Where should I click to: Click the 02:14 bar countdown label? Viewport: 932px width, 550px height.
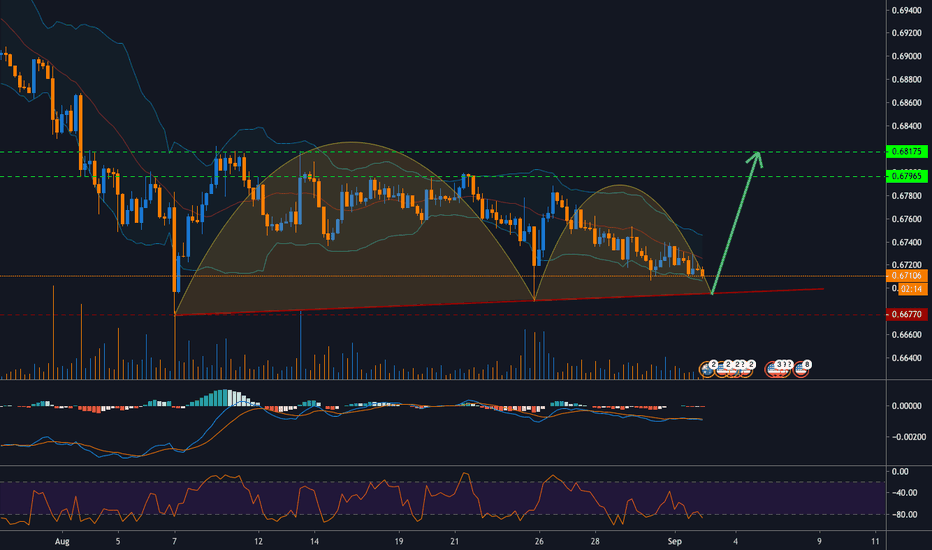[x=912, y=289]
